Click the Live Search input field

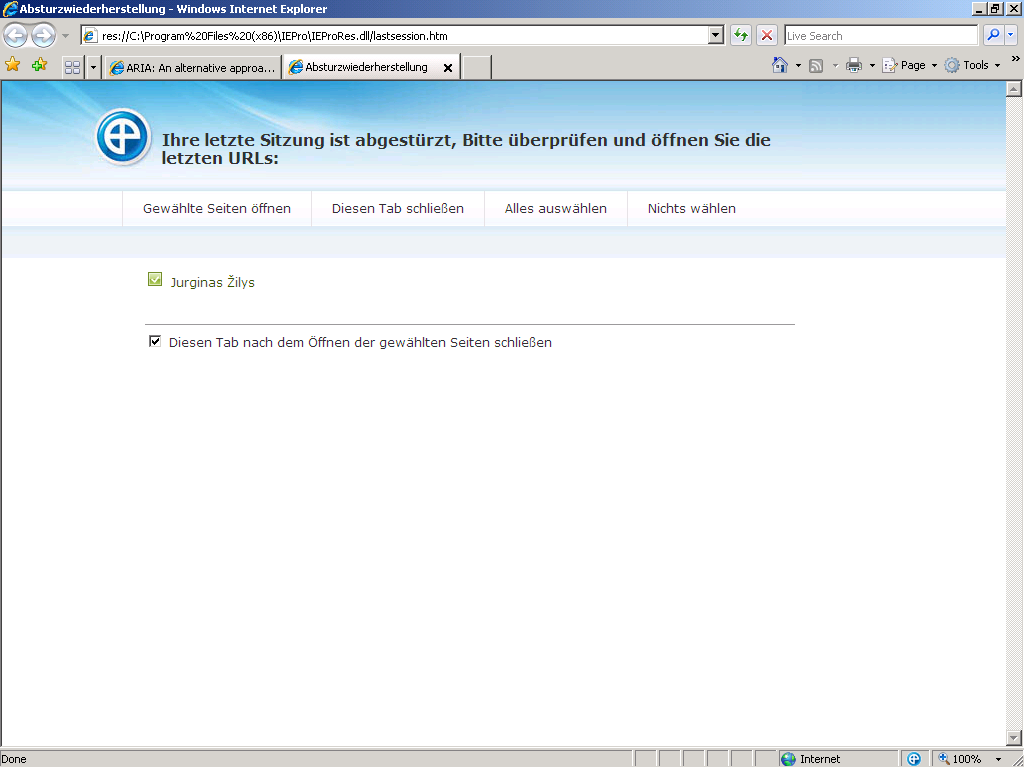coord(880,36)
